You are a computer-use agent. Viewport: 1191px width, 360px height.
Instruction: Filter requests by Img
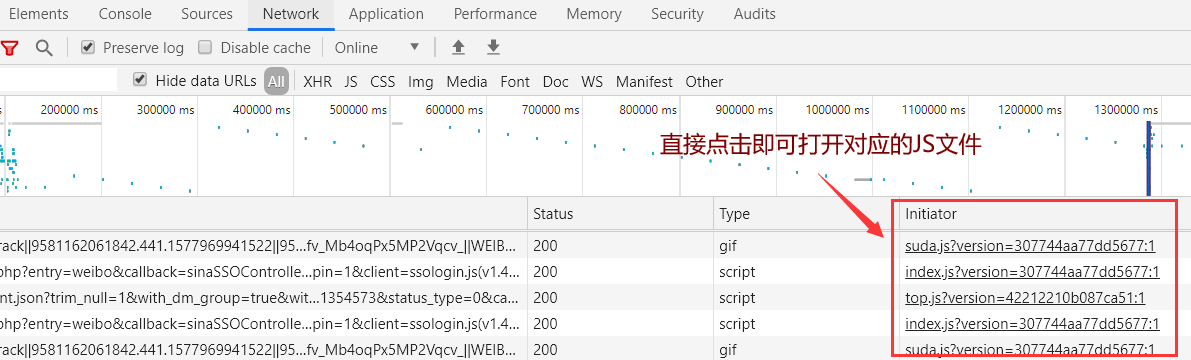[421, 81]
